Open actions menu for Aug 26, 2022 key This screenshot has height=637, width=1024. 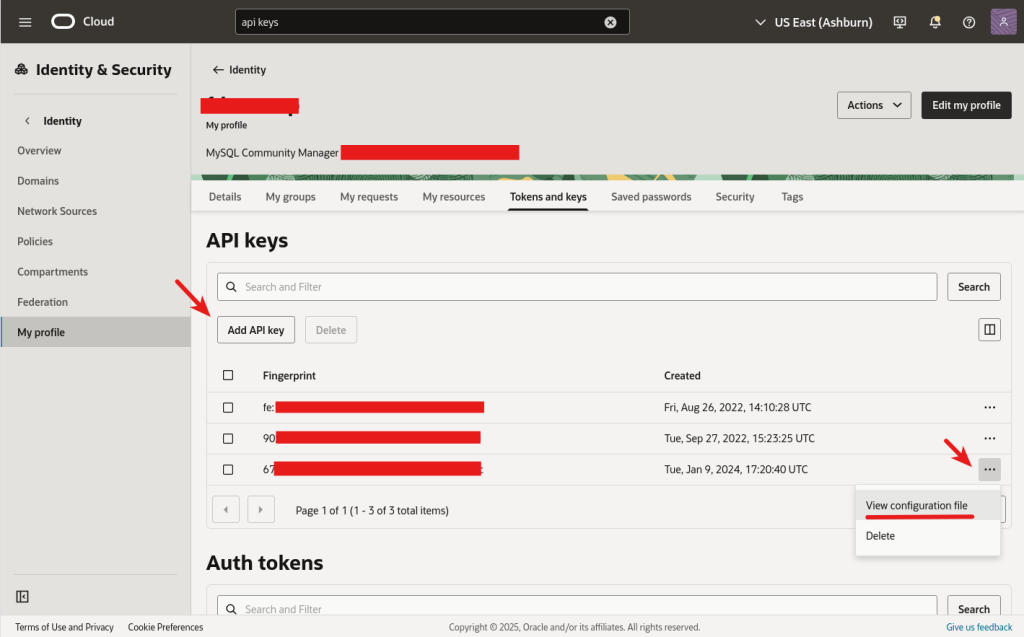(989, 408)
